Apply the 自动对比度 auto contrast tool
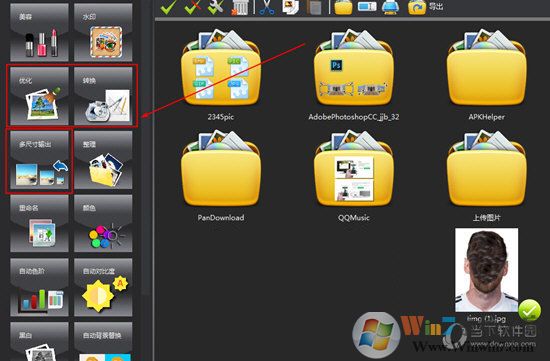The height and width of the screenshot is (361, 550). tap(103, 287)
